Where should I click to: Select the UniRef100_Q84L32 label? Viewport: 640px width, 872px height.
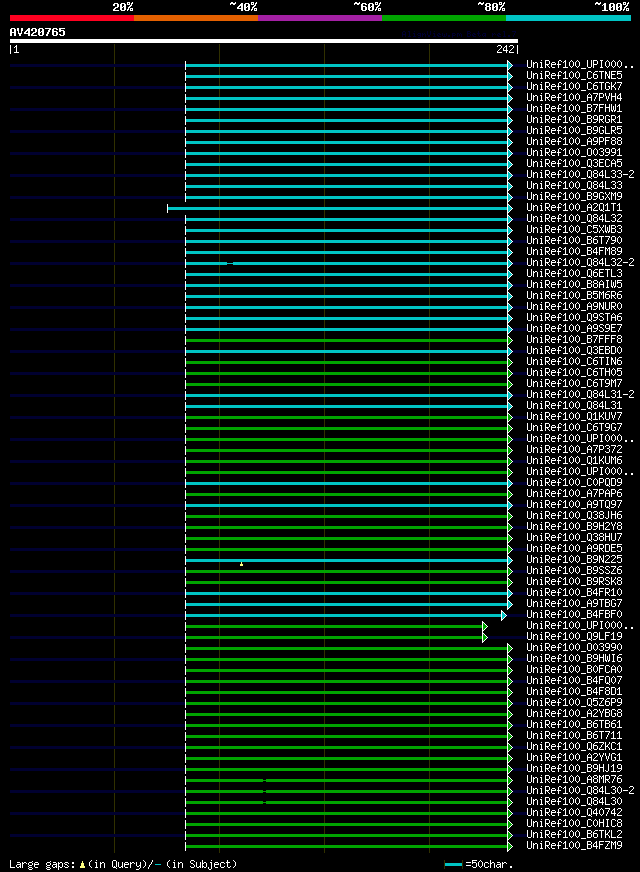[x=574, y=219]
